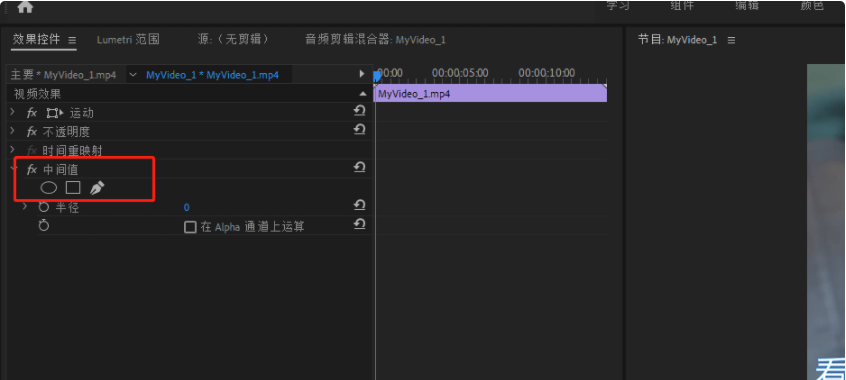Open the 节目 MyVideo_1 panel menu icon
This screenshot has width=846, height=380.
(x=732, y=40)
